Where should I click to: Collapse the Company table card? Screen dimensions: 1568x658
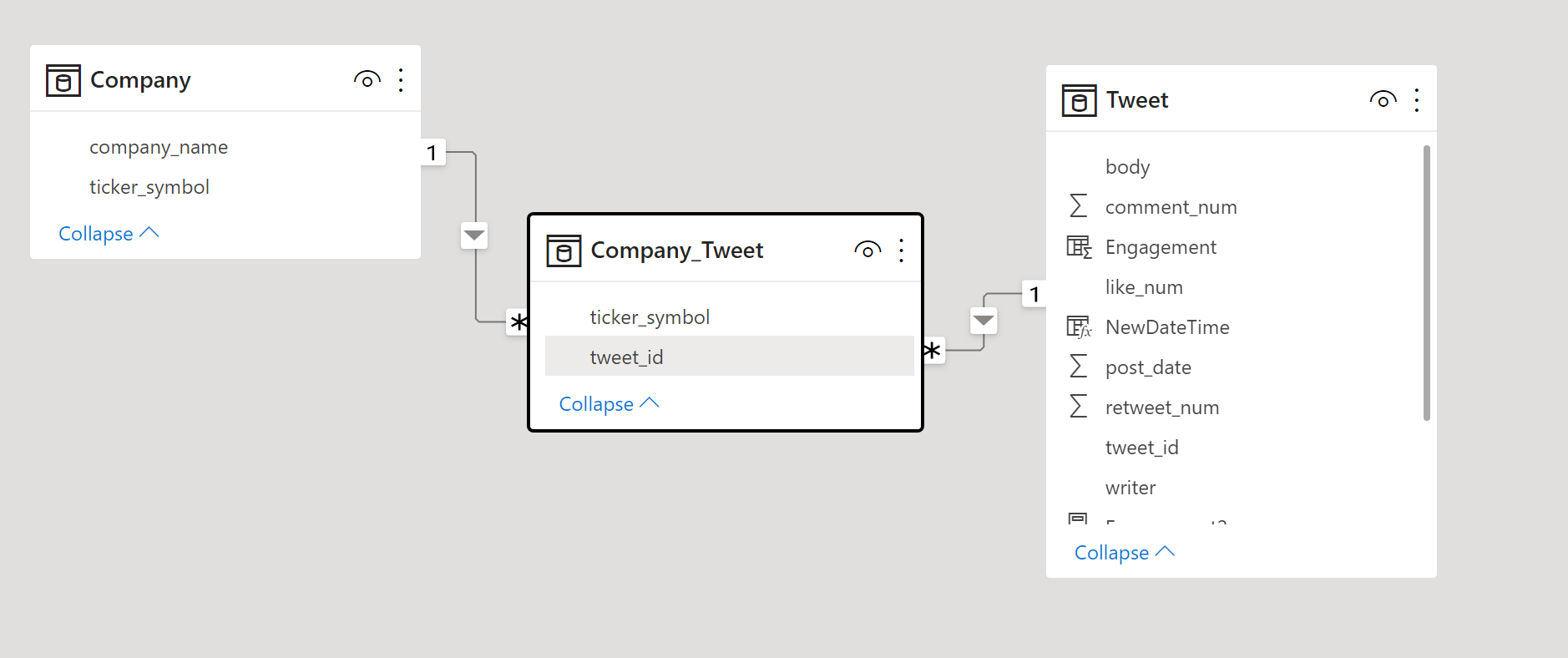tap(109, 234)
